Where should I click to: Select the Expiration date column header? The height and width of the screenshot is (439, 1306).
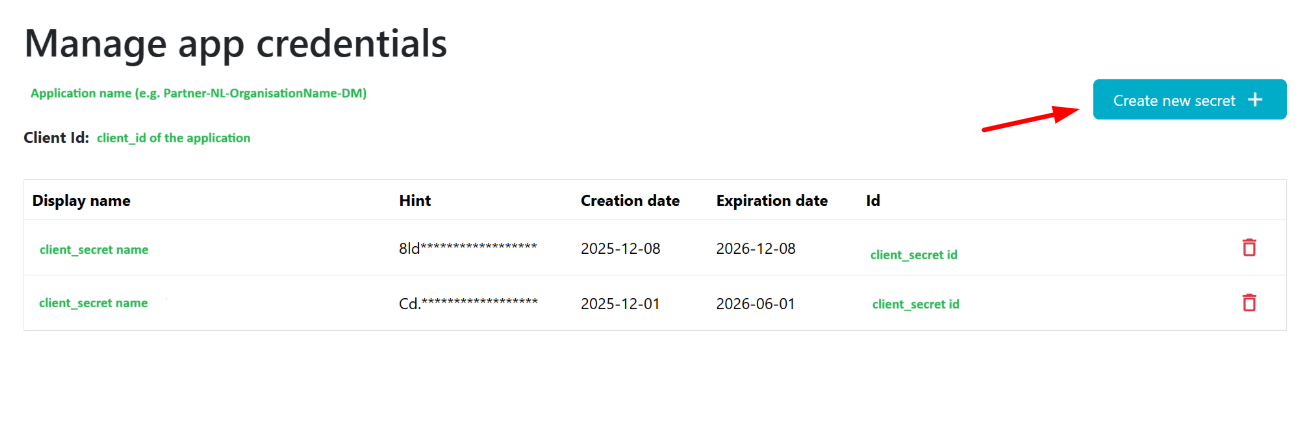(x=772, y=200)
